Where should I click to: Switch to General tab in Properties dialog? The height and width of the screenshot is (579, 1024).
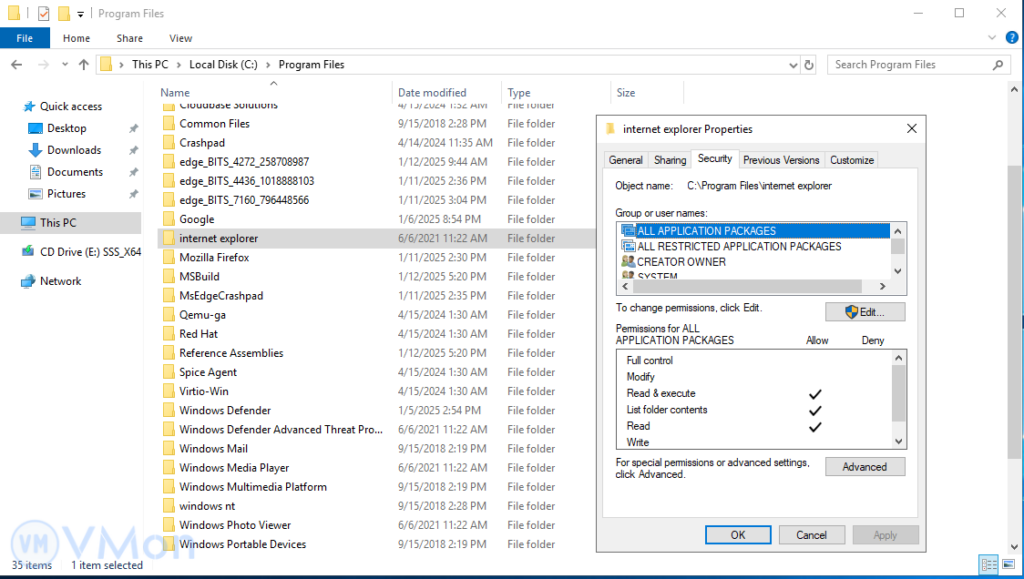[x=626, y=160]
